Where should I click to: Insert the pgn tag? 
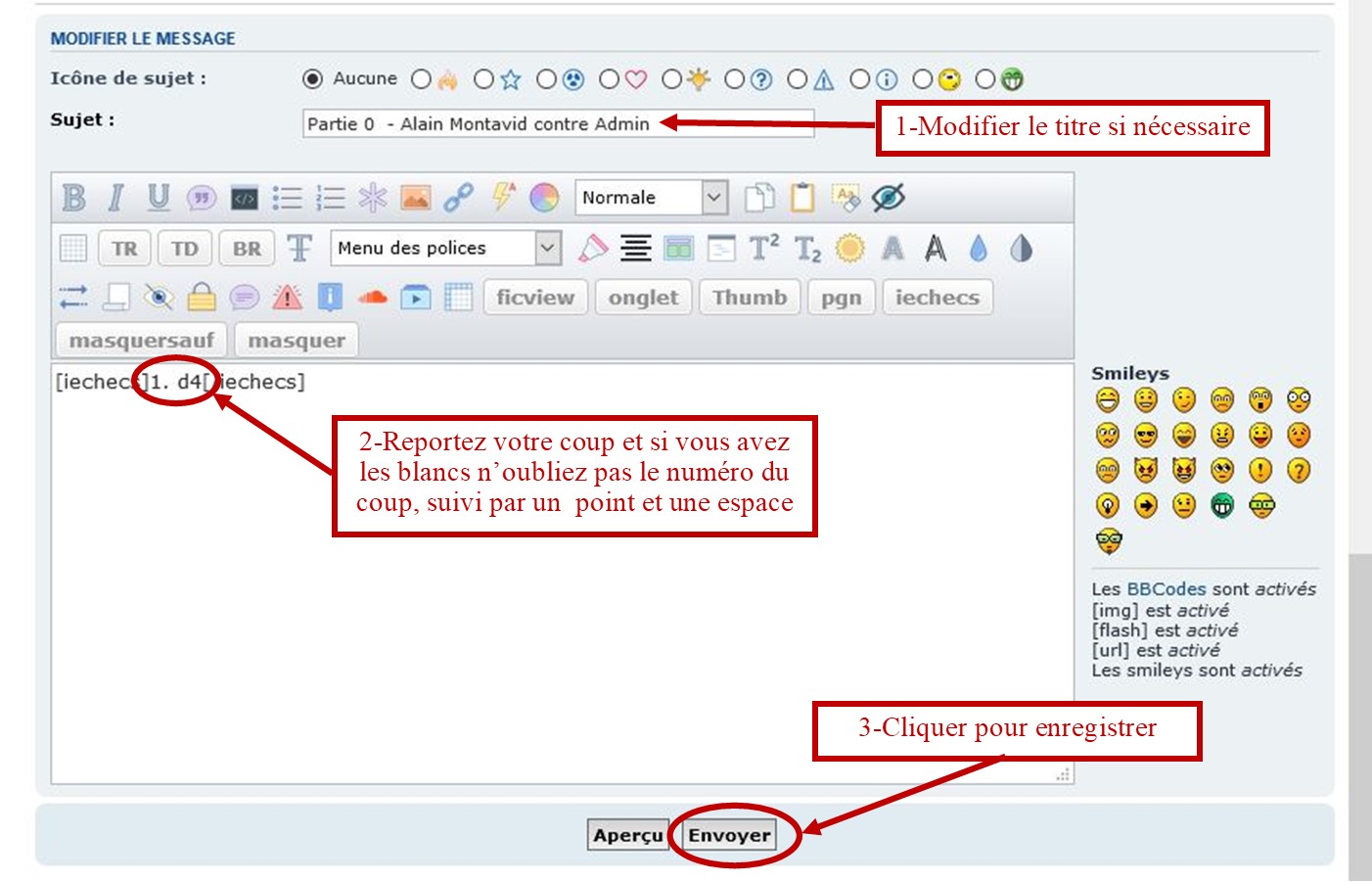[x=841, y=298]
